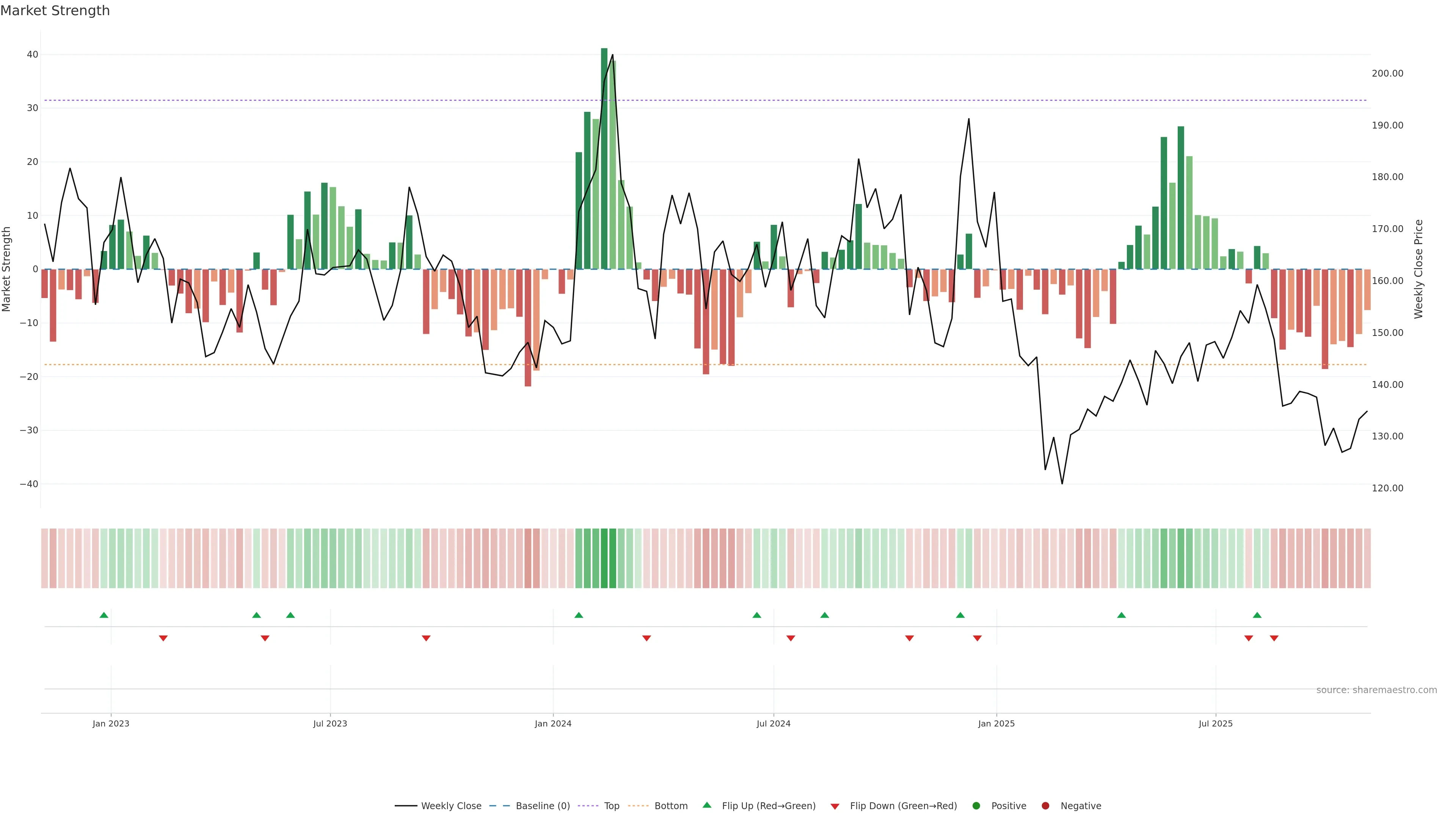
Task: Click the Jan 2024 x-axis label
Action: [553, 723]
